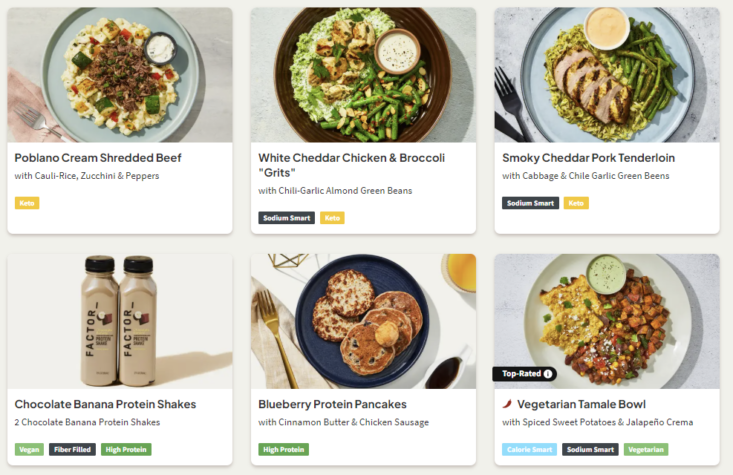Click the Fiber Filled tag

[73, 449]
